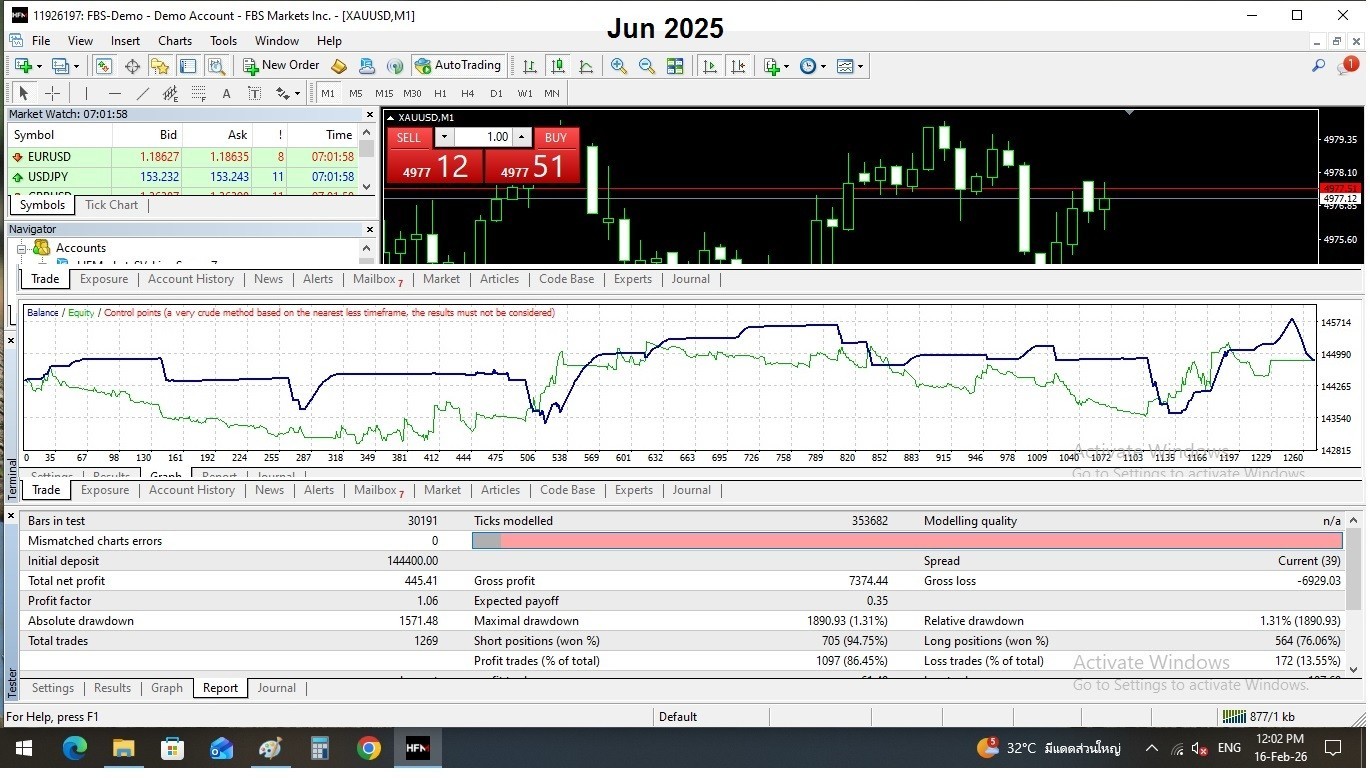The image size is (1370, 778).
Task: Select the Draw Text (A) tool
Action: [x=227, y=93]
